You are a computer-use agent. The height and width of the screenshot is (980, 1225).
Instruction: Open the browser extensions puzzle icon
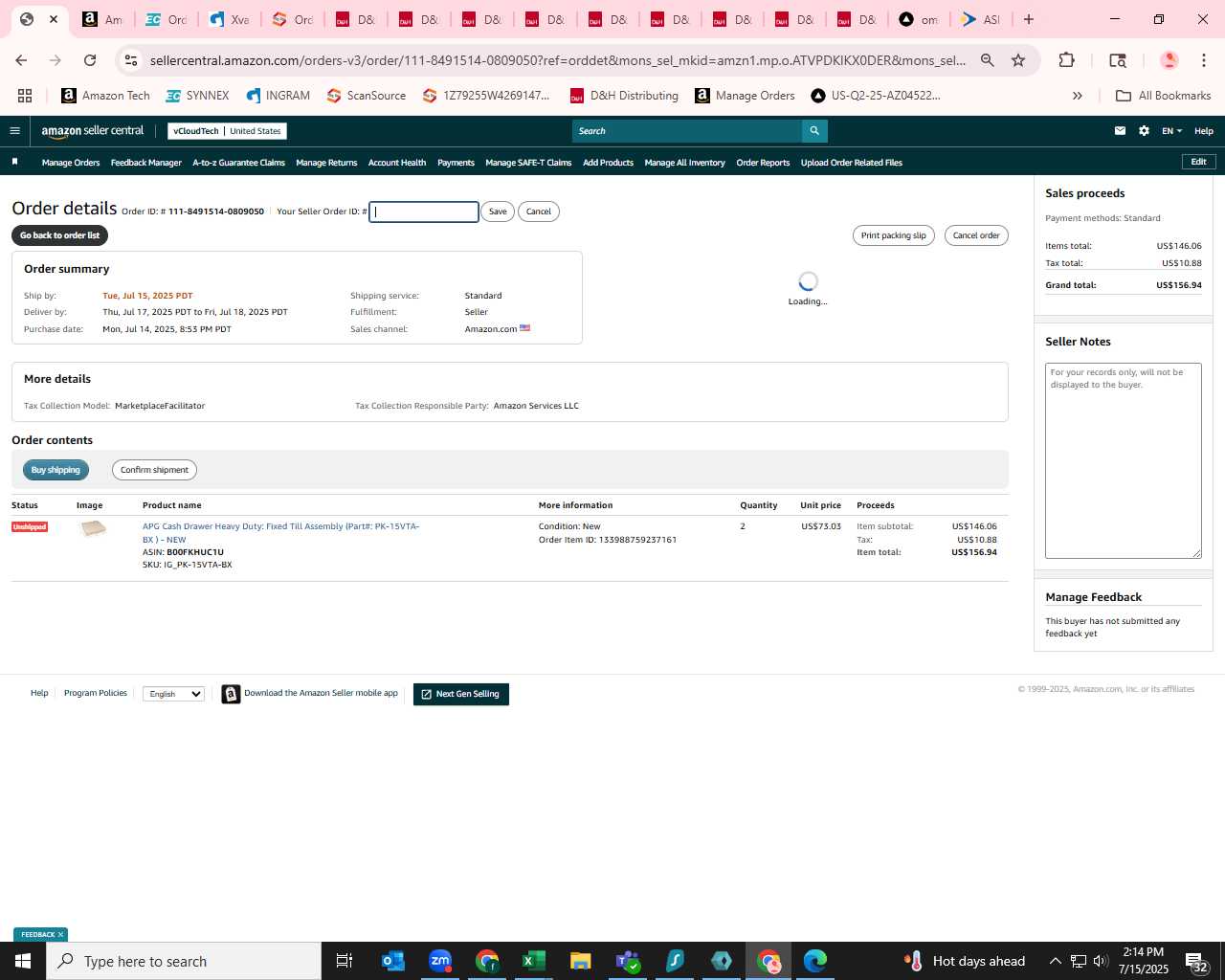1066,60
